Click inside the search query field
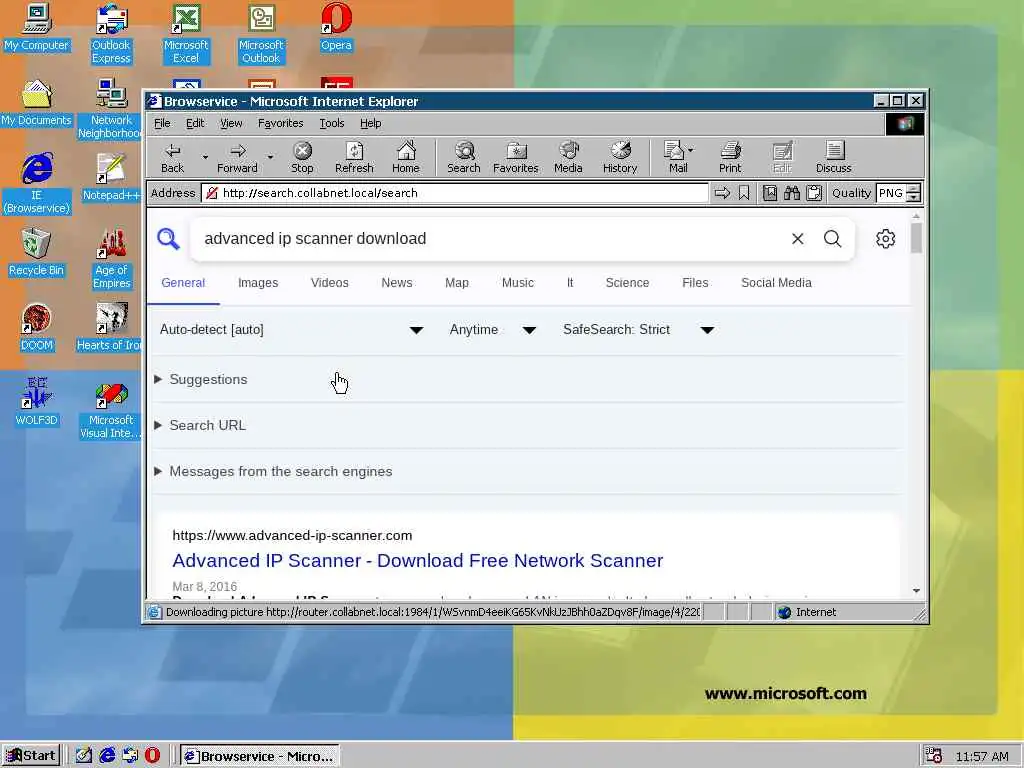The height and width of the screenshot is (768, 1024). pos(490,238)
